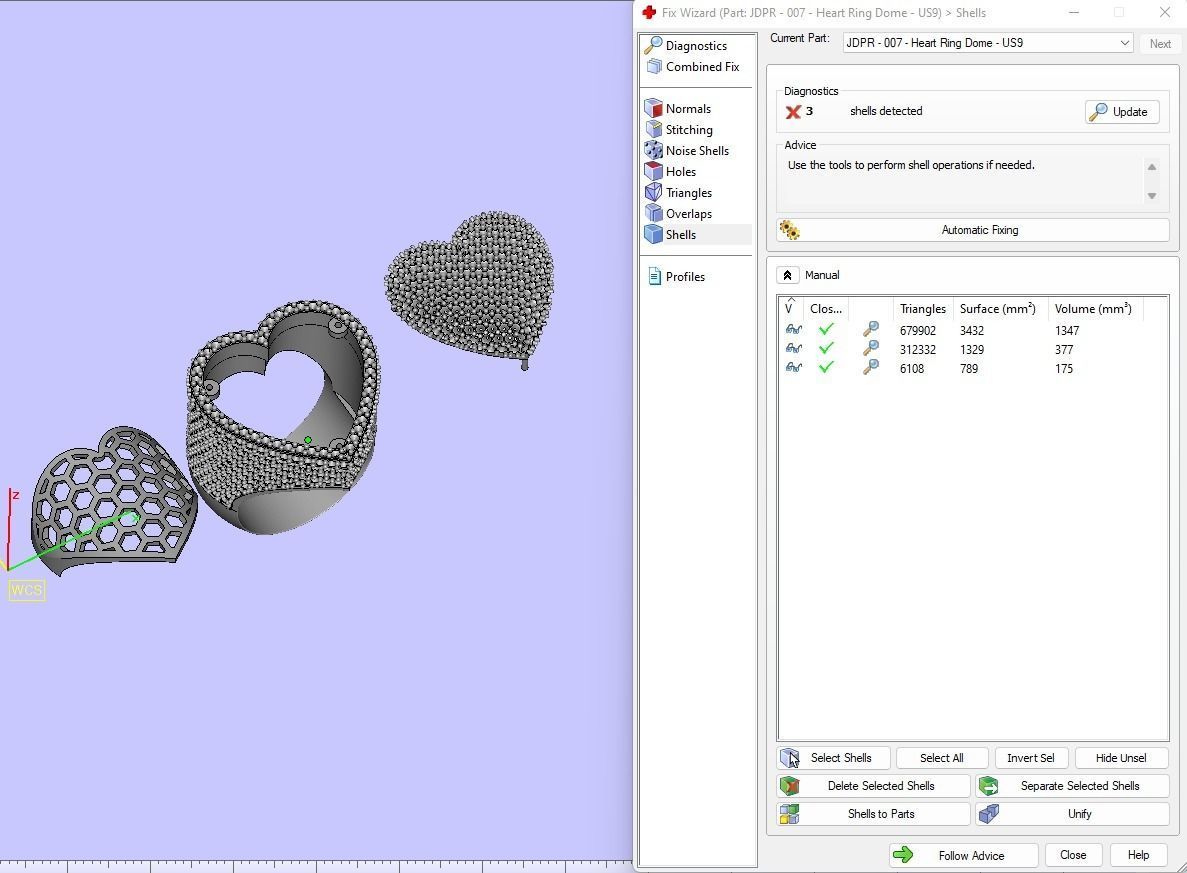This screenshot has width=1187, height=873.
Task: Open the Triangles fix page
Action: [688, 193]
